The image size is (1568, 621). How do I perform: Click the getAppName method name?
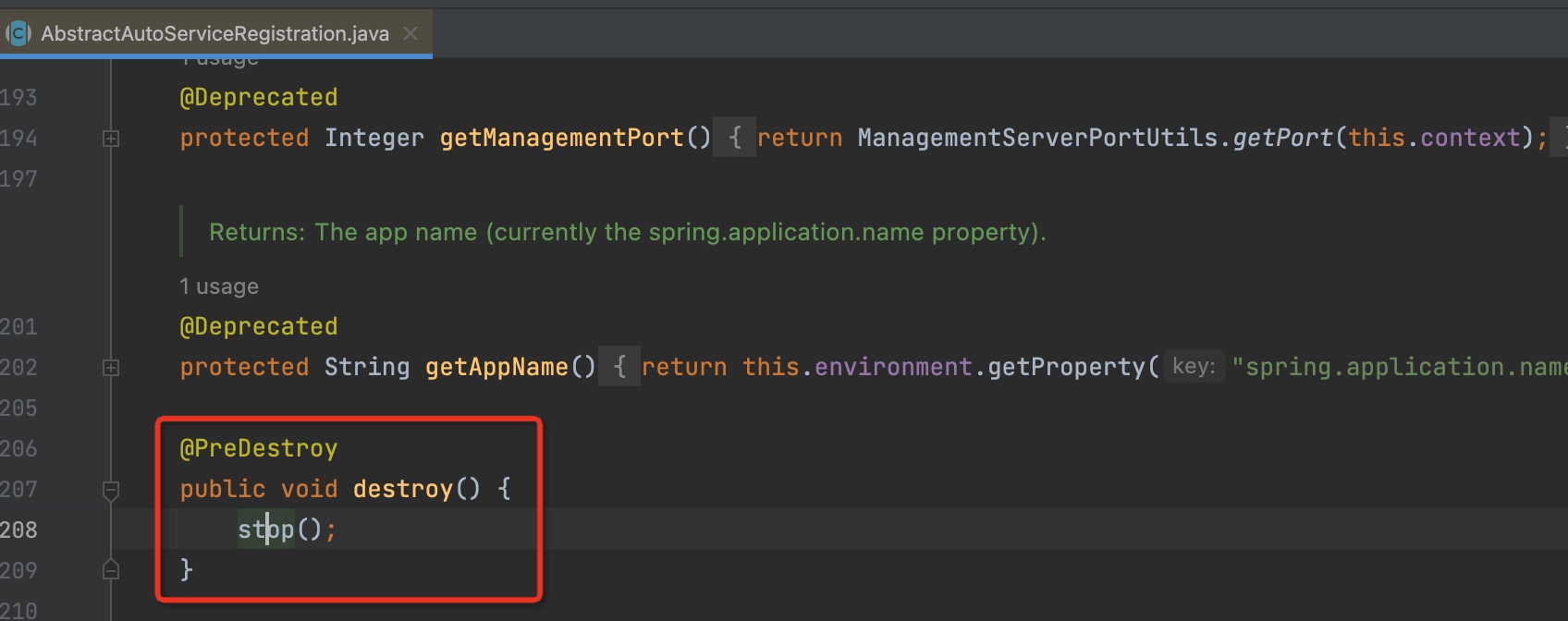click(496, 368)
